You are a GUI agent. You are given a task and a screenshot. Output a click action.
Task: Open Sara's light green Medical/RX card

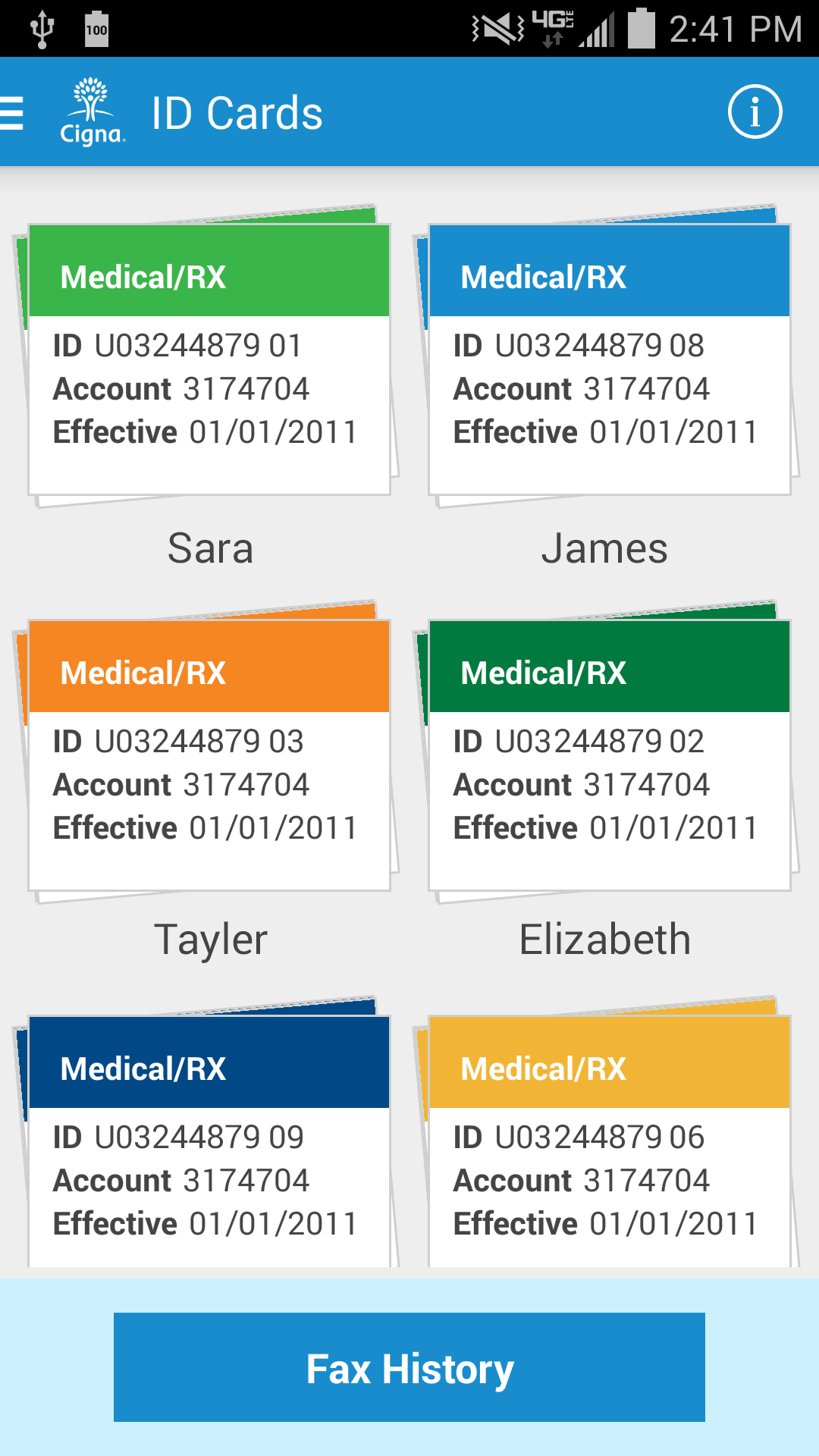[209, 359]
